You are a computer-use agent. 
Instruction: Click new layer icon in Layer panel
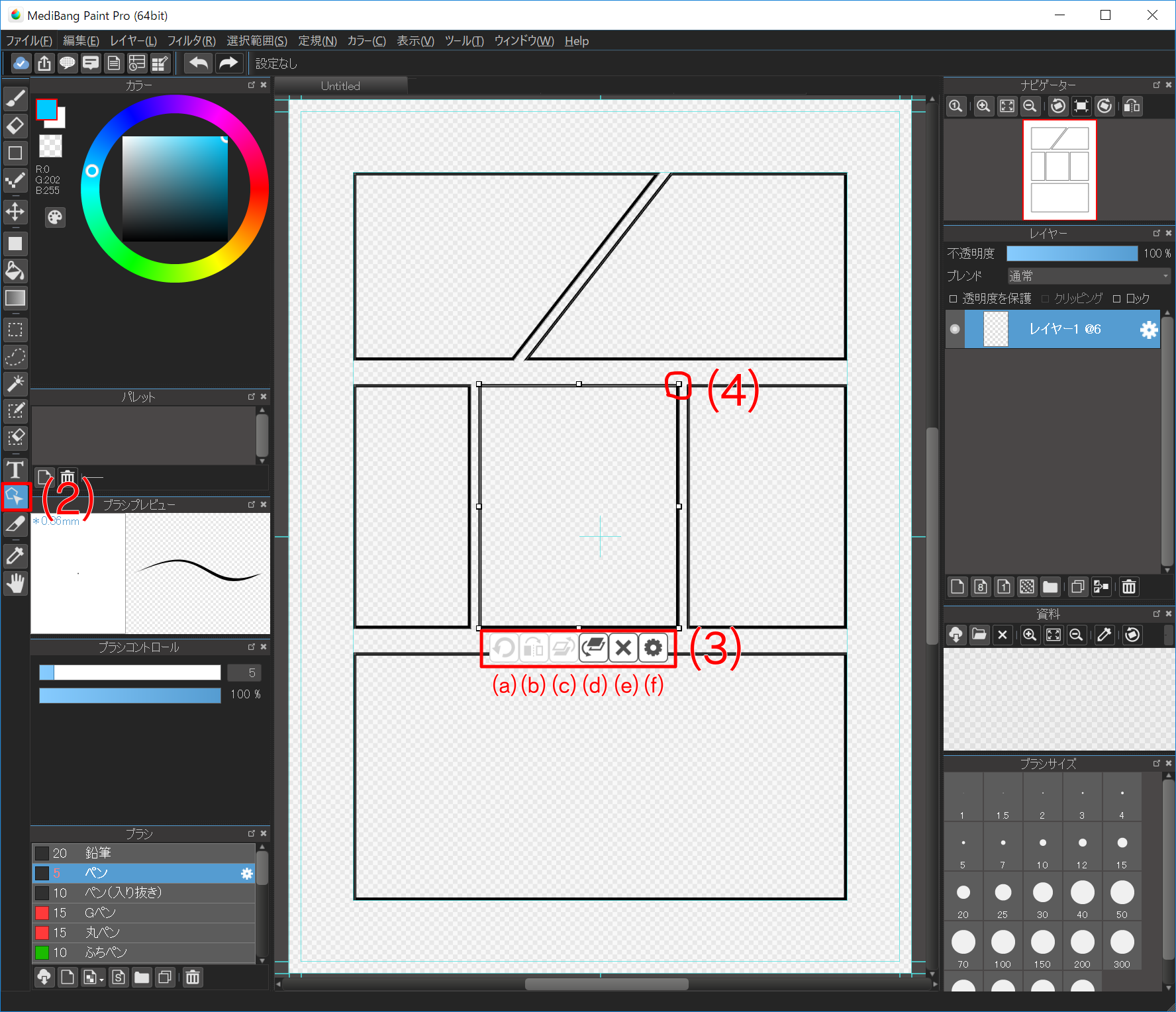pyautogui.click(x=957, y=586)
